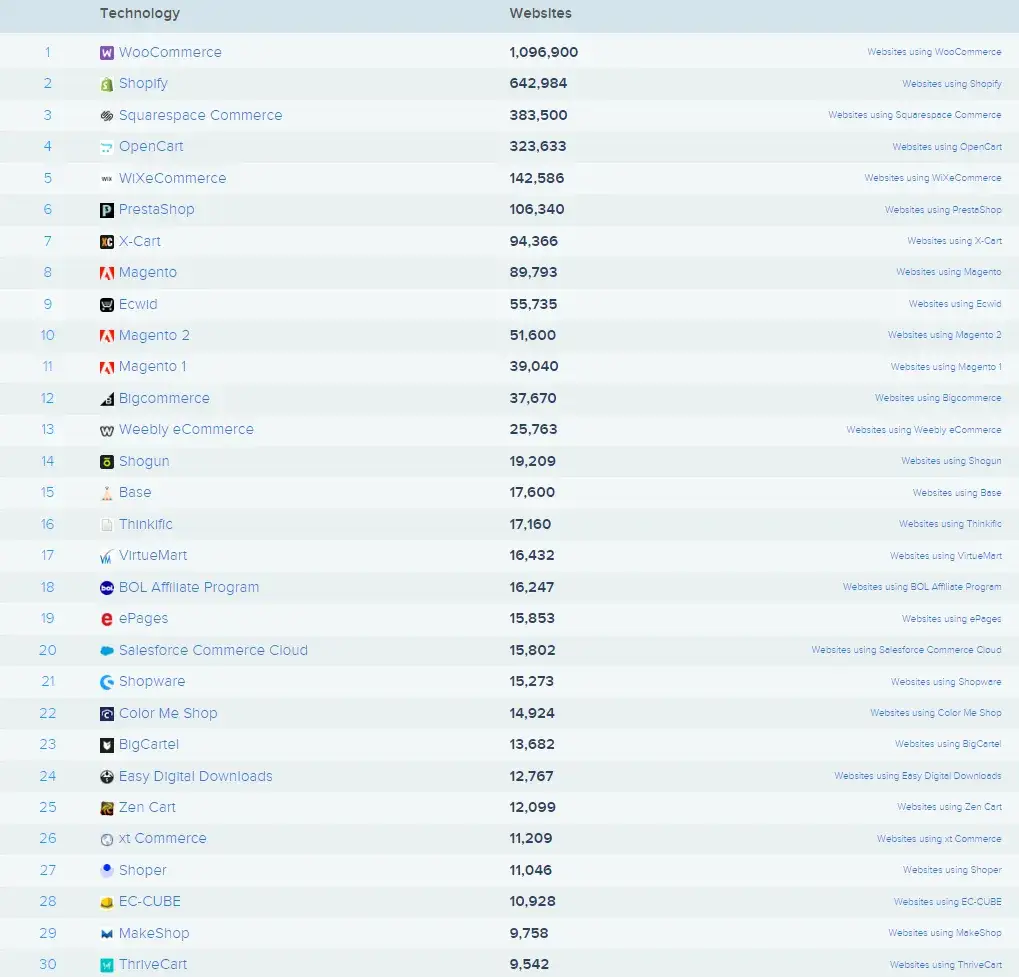Click the Weebly eCommerce logo icon
Screen dimensions: 1019x977
pos(107,430)
